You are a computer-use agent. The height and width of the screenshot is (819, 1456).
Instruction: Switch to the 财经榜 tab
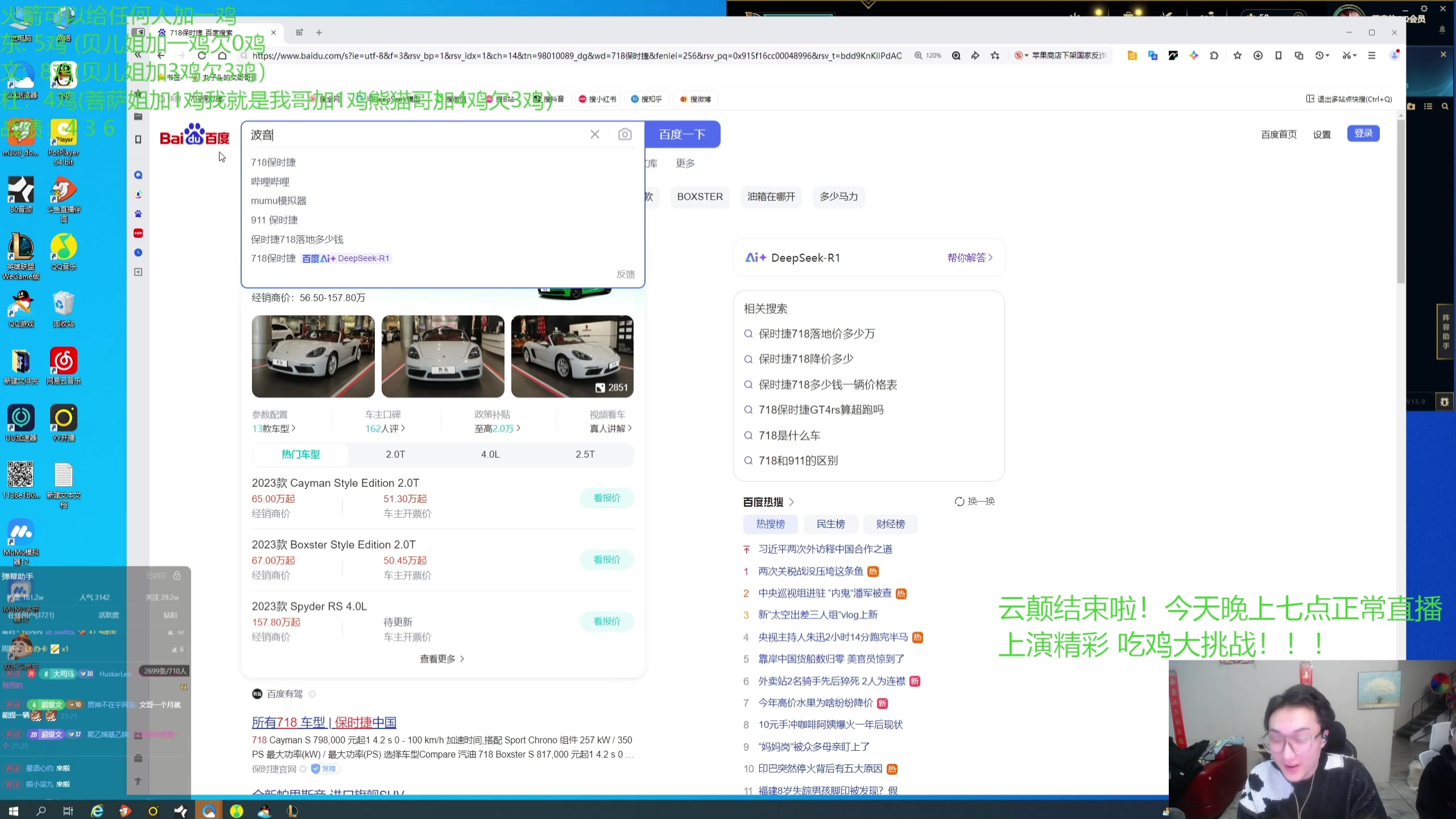pyautogui.click(x=891, y=524)
